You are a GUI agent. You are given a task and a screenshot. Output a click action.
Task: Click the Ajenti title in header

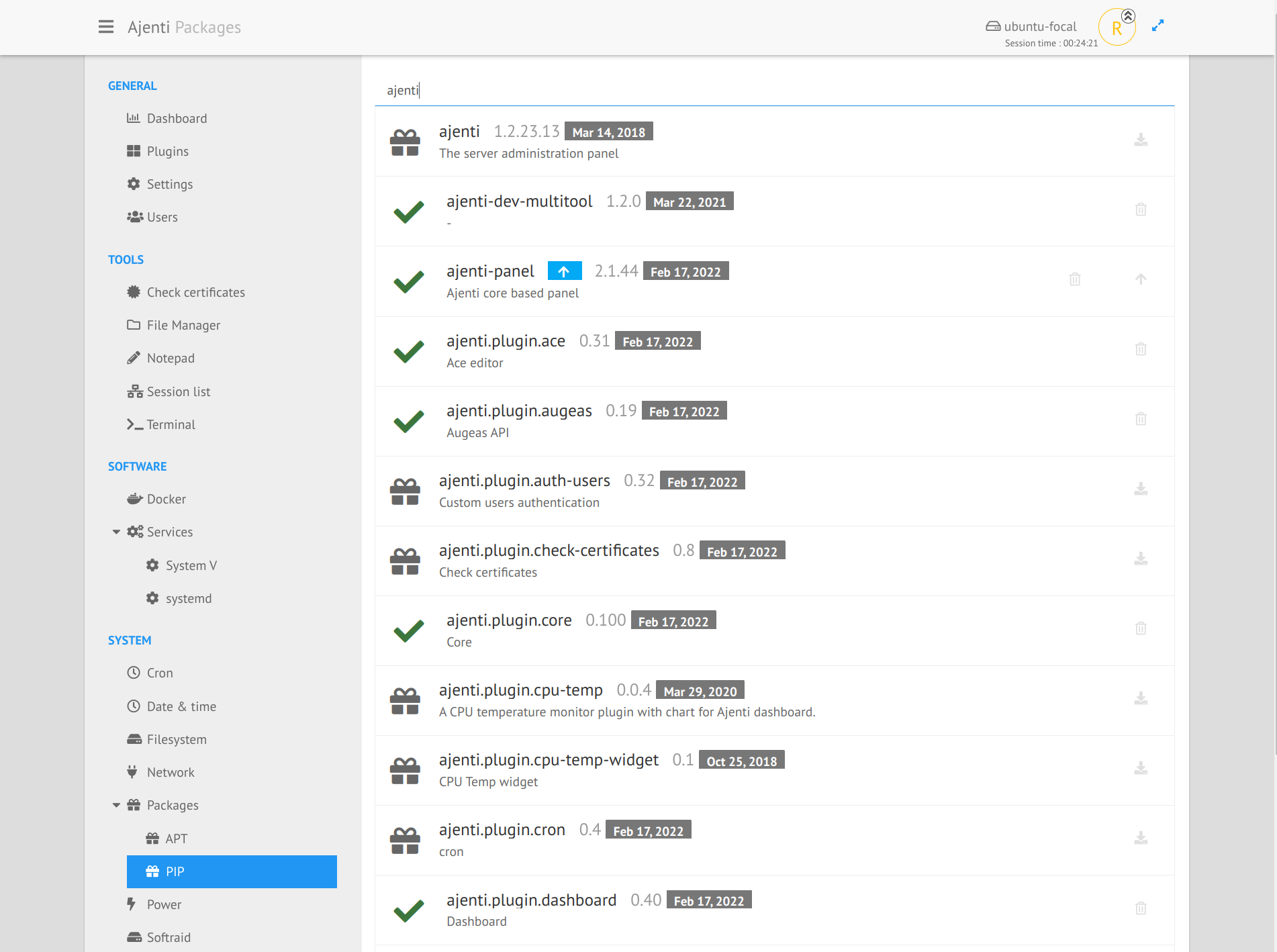click(x=148, y=27)
